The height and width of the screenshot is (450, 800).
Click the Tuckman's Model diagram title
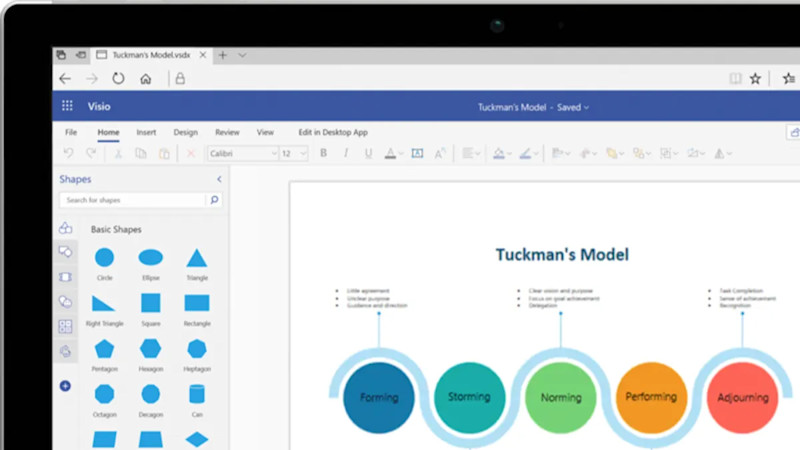(562, 255)
